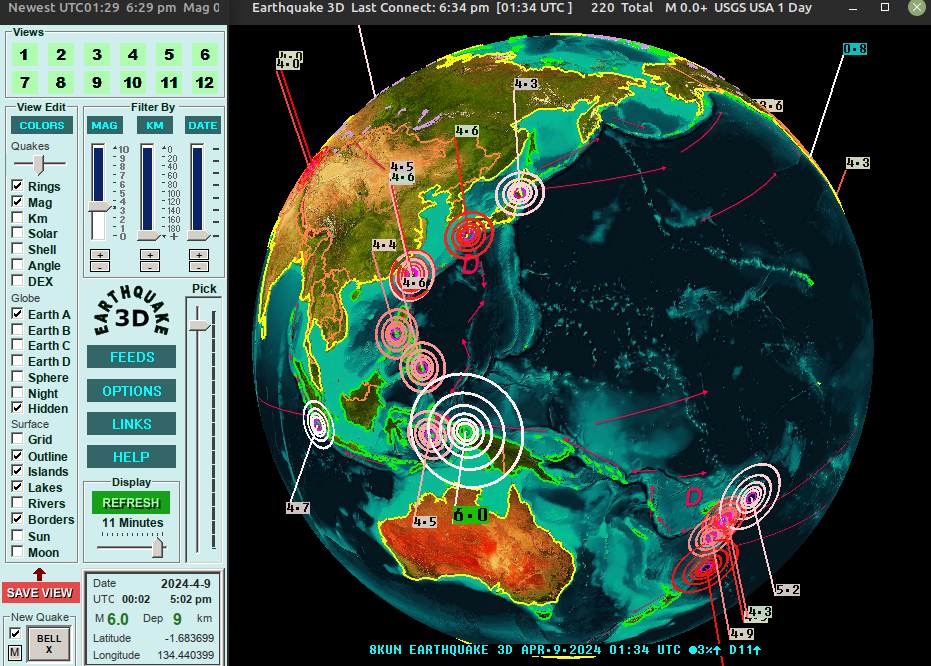Show the surface Grid
This screenshot has height=666, width=931.
[x=17, y=439]
